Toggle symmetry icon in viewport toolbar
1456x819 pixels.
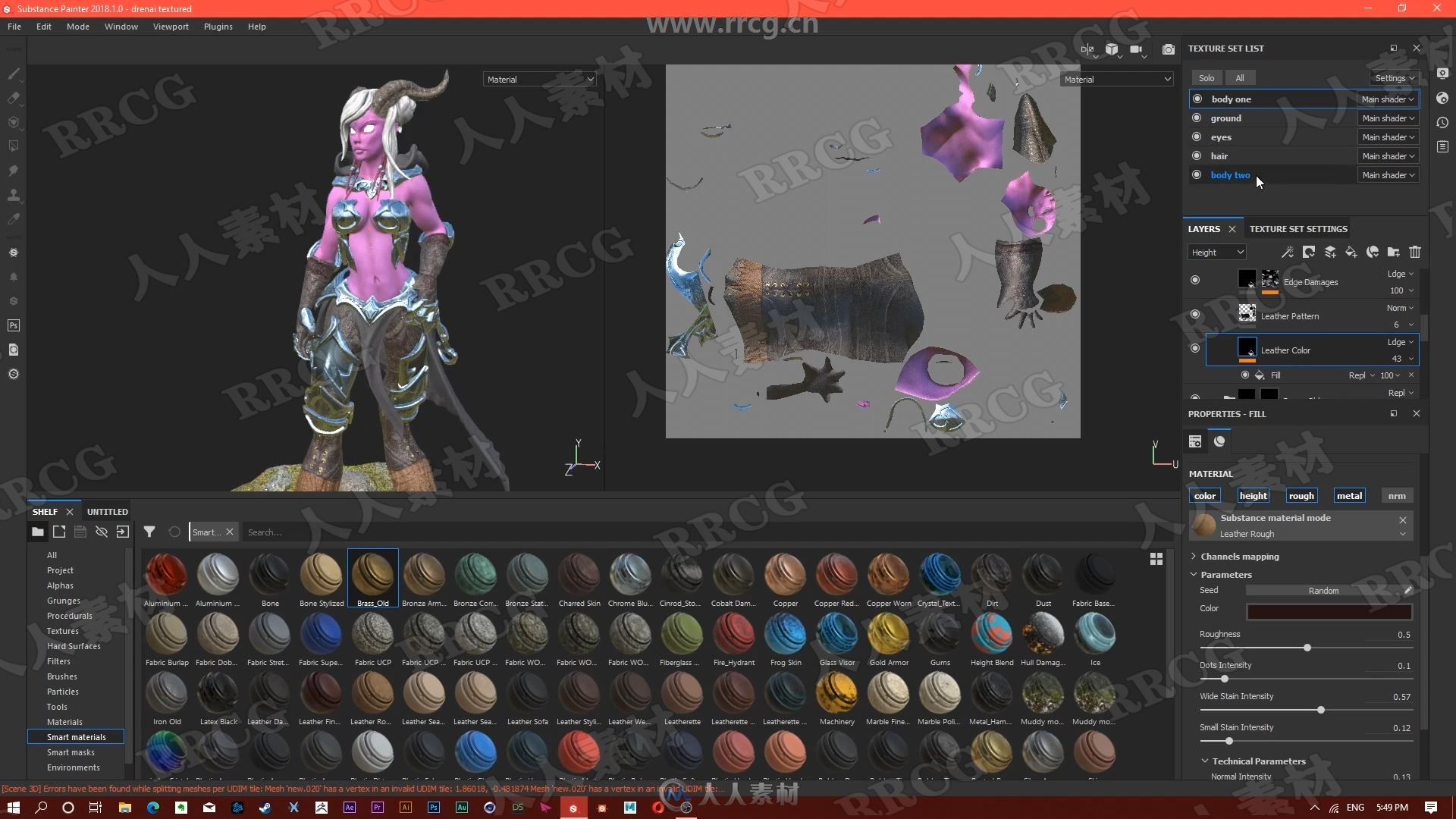point(1087,49)
